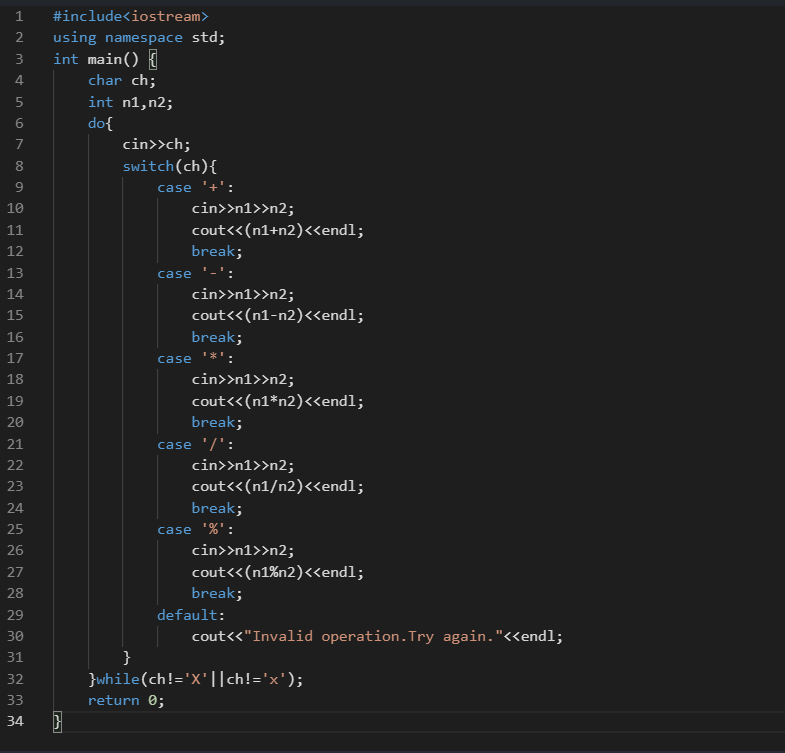Image resolution: width=785 pixels, height=753 pixels.
Task: Click the 'int n1,n2;' declaration
Action: (x=122, y=102)
